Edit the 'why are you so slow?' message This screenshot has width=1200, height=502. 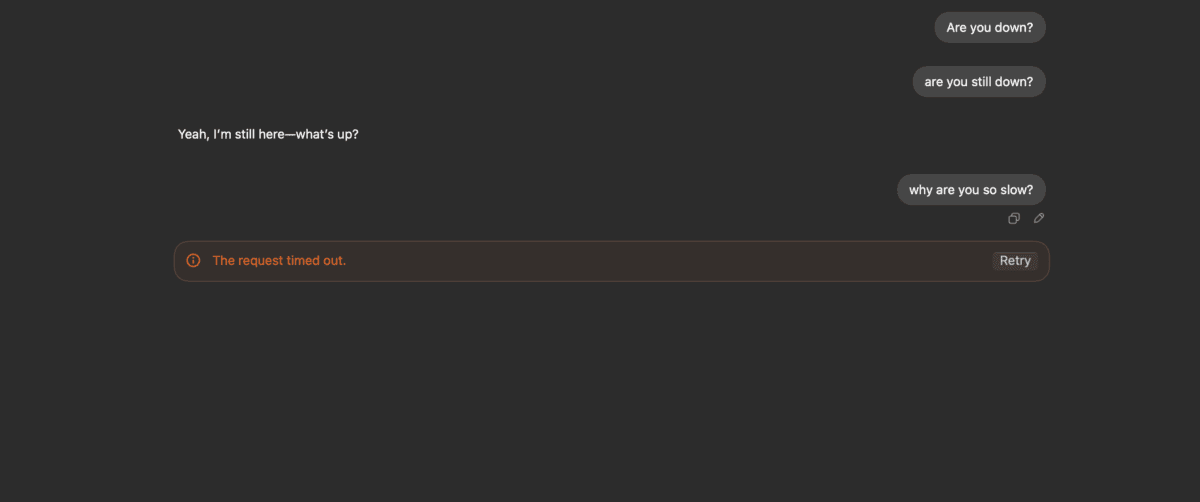[1039, 219]
